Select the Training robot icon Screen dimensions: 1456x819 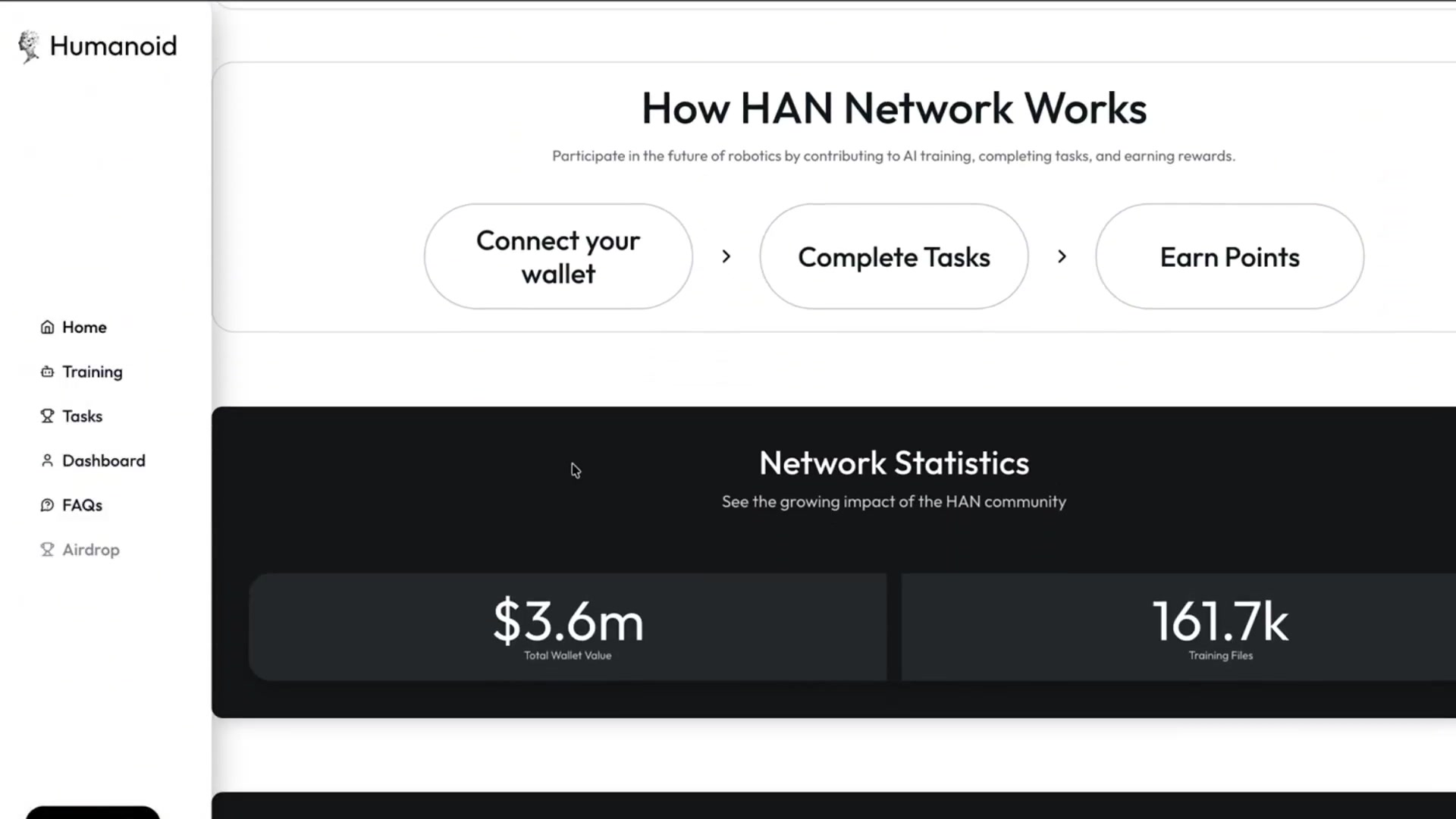47,372
